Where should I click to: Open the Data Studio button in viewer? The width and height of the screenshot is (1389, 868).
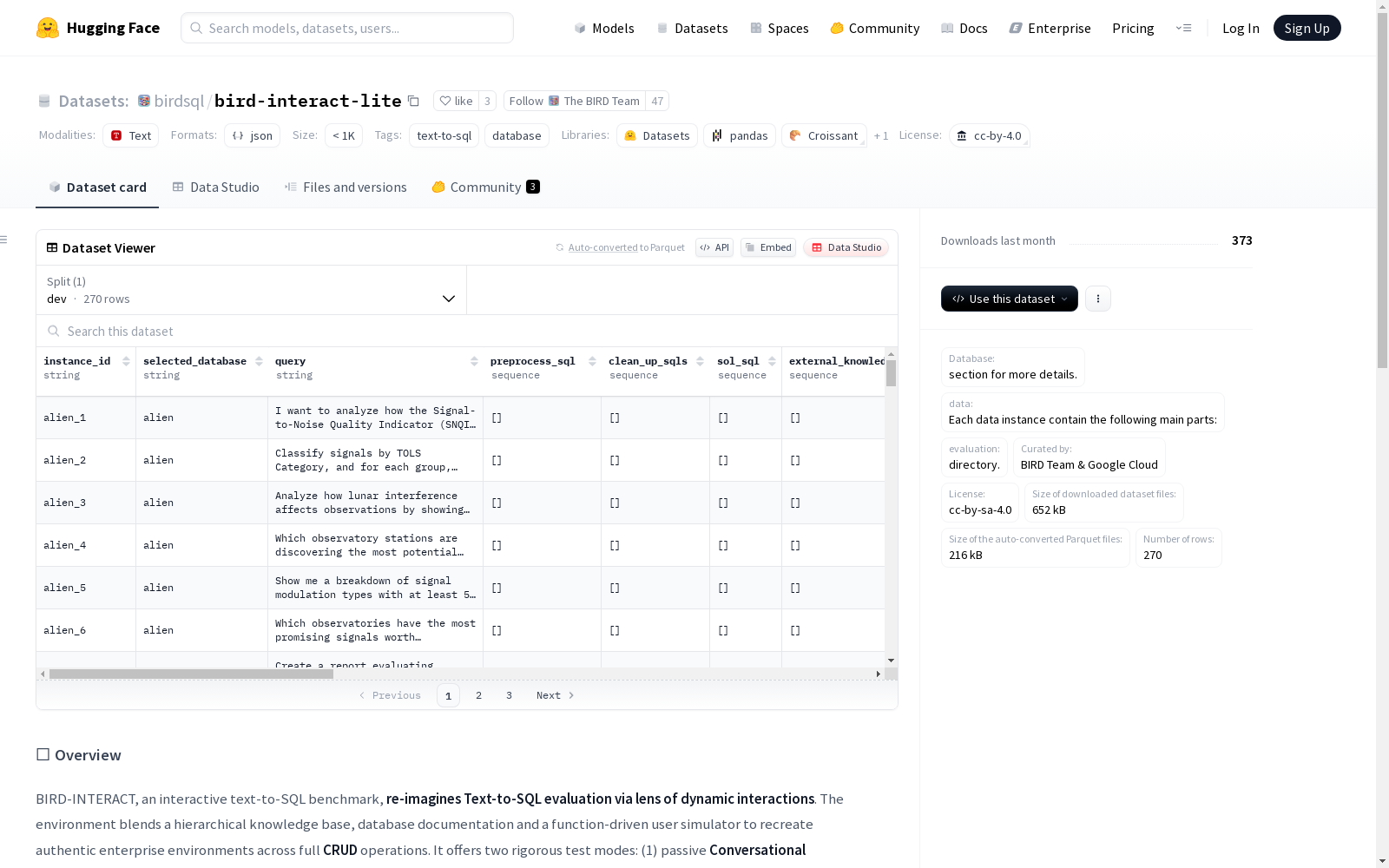846,247
